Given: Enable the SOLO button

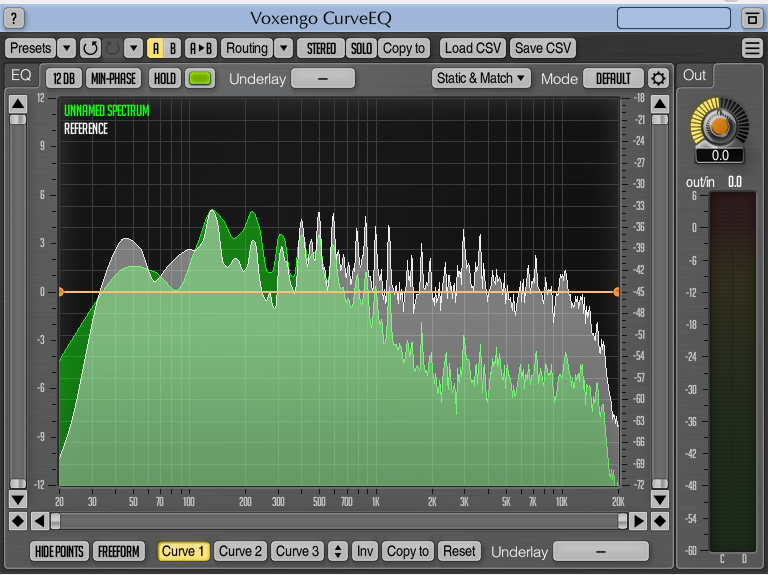Looking at the screenshot, I should tap(361, 48).
